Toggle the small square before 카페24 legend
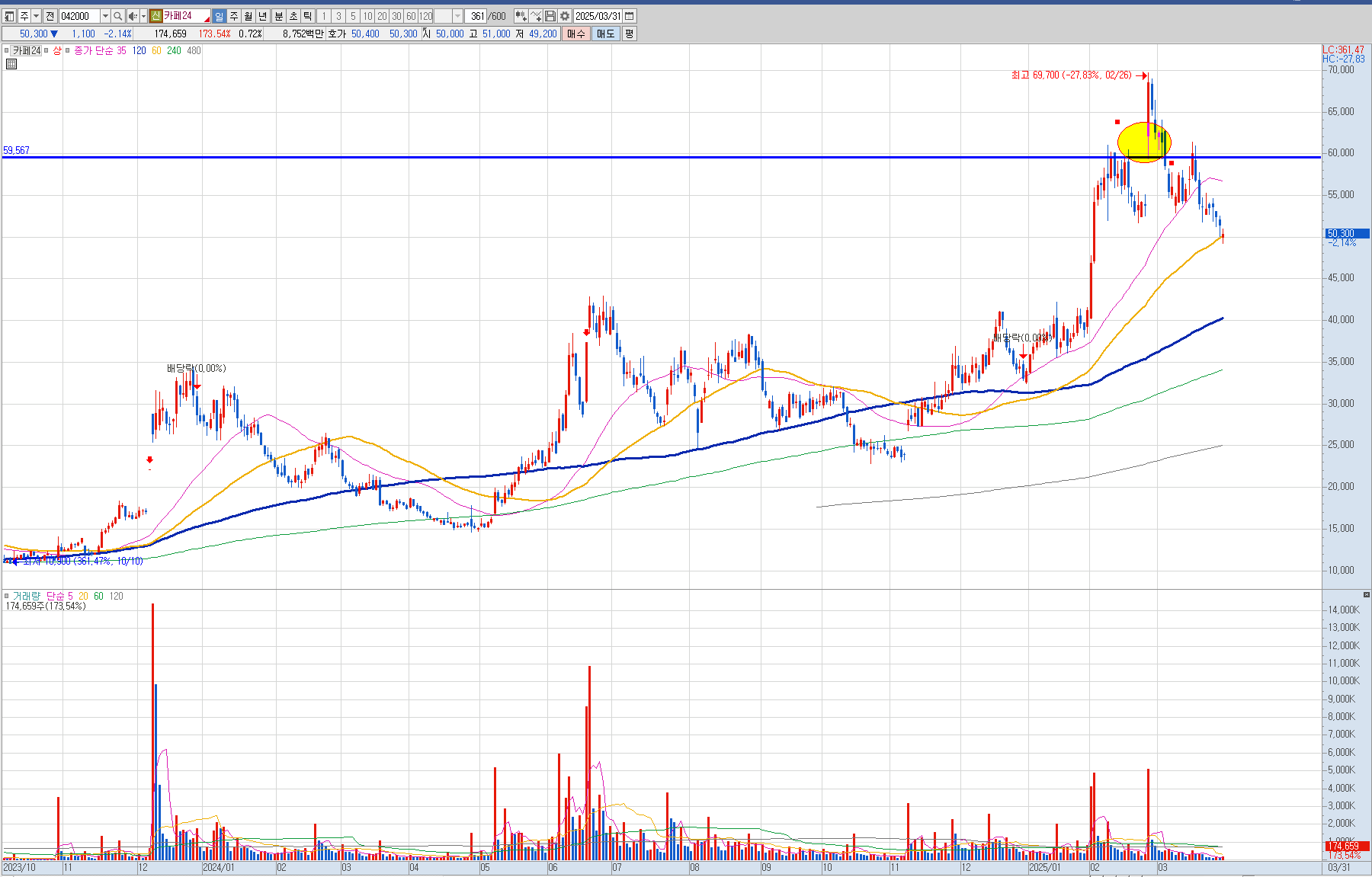Image resolution: width=1372 pixels, height=877 pixels. (7, 51)
